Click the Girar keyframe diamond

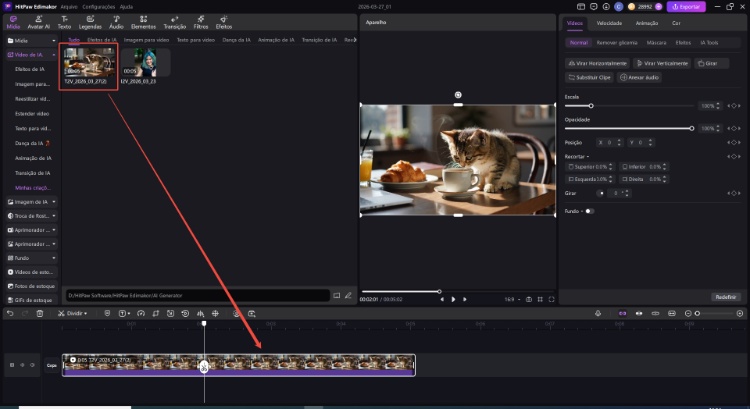(734, 193)
